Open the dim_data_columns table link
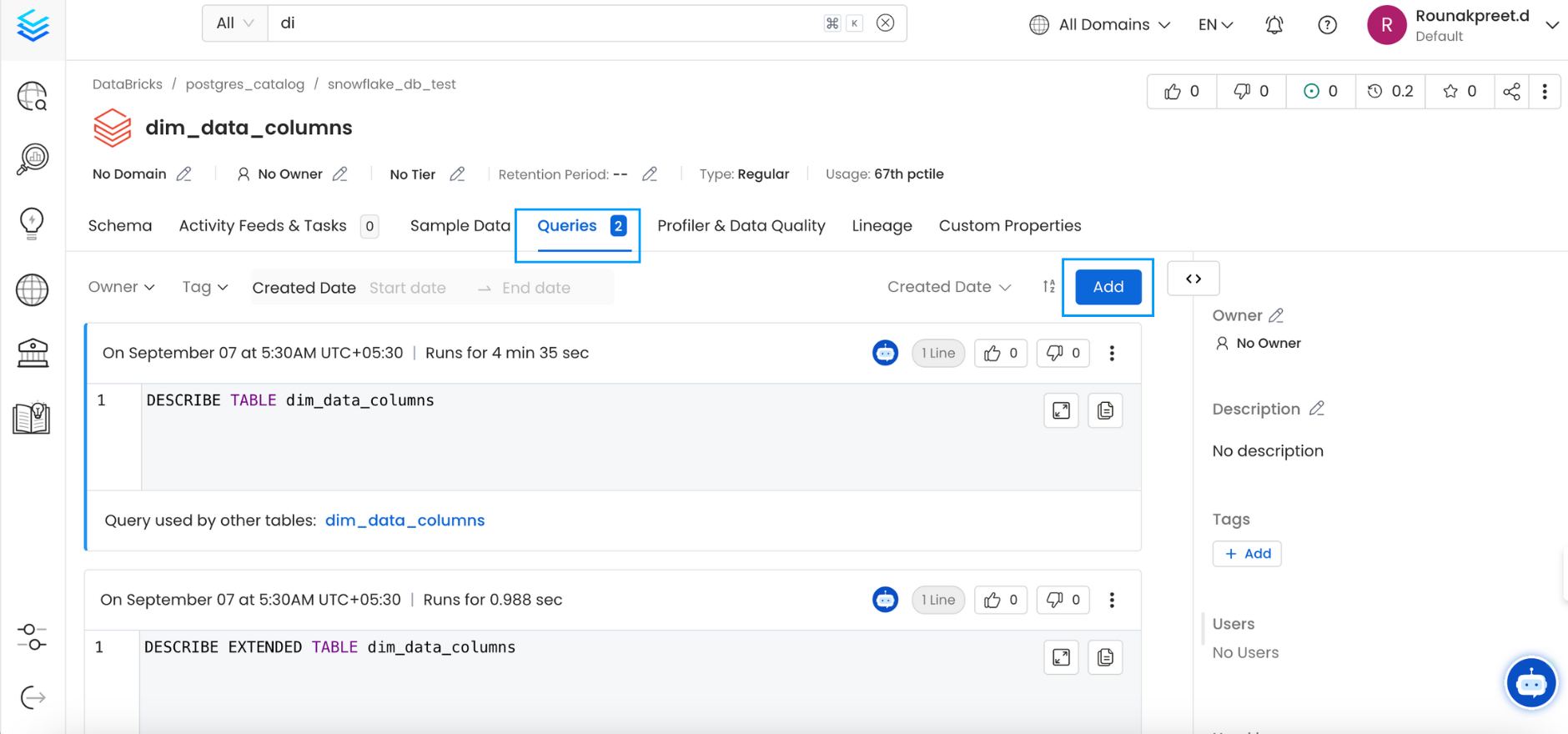The width and height of the screenshot is (1568, 734). (405, 520)
